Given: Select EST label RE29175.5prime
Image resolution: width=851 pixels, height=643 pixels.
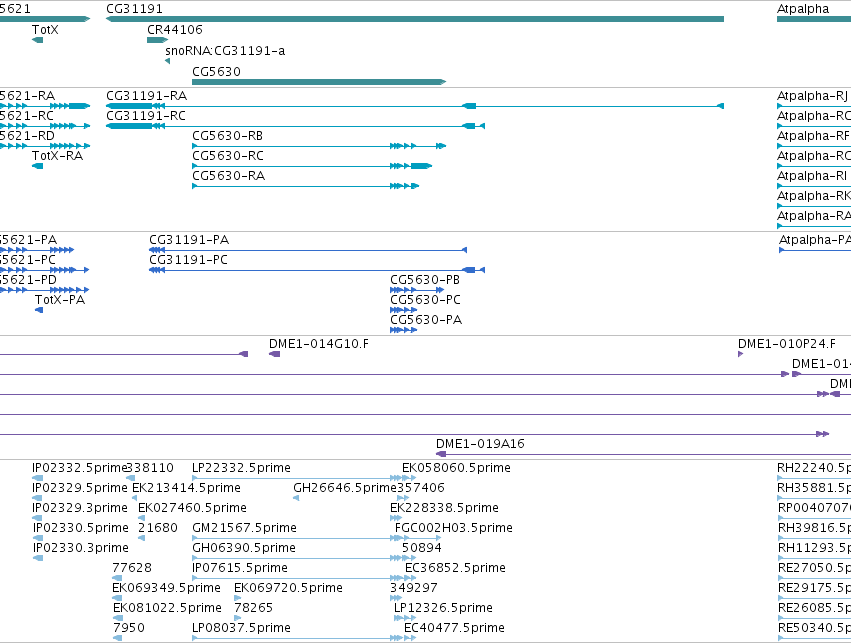Looking at the screenshot, I should click(814, 588).
